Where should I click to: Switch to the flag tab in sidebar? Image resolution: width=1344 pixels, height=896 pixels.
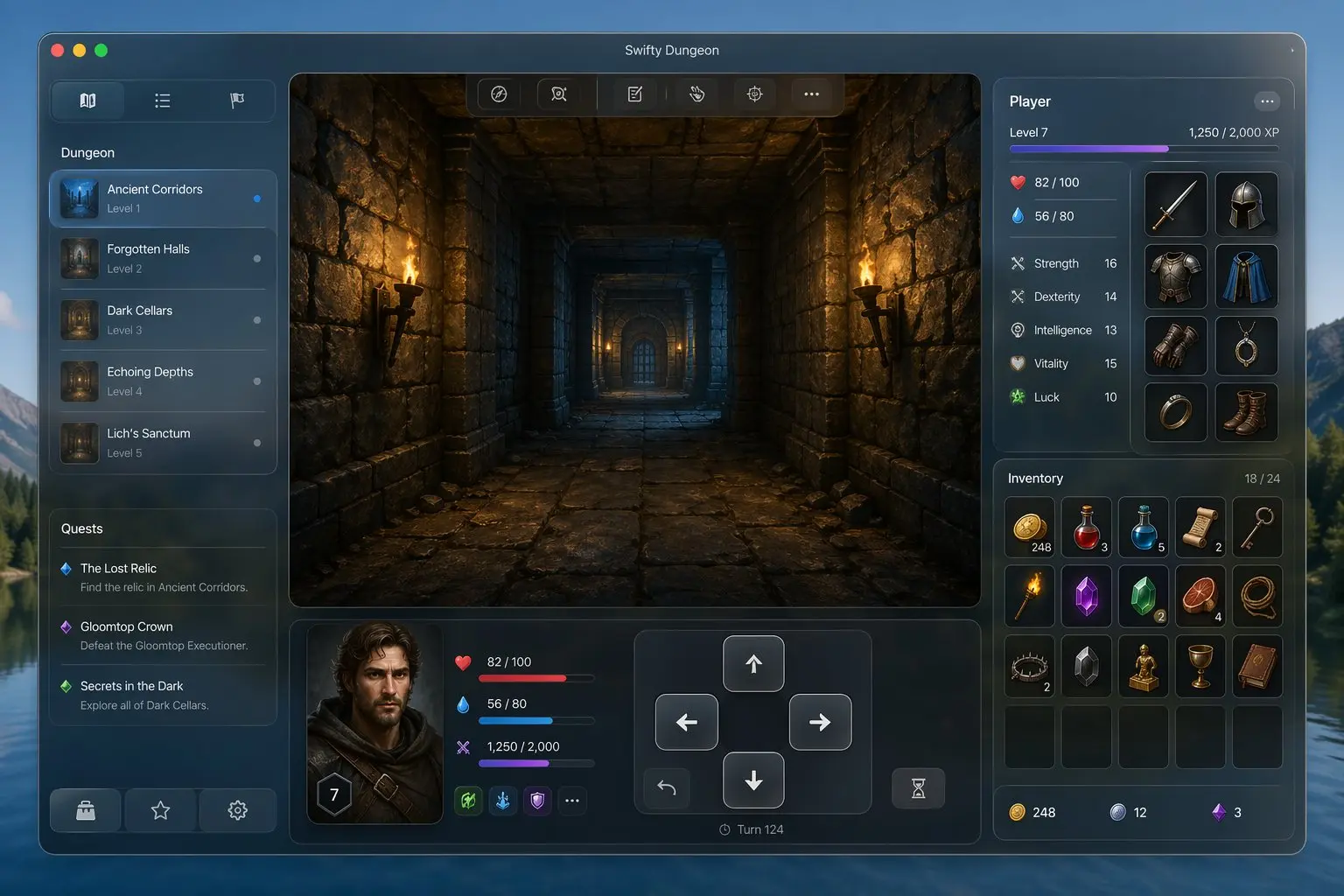pos(236,101)
